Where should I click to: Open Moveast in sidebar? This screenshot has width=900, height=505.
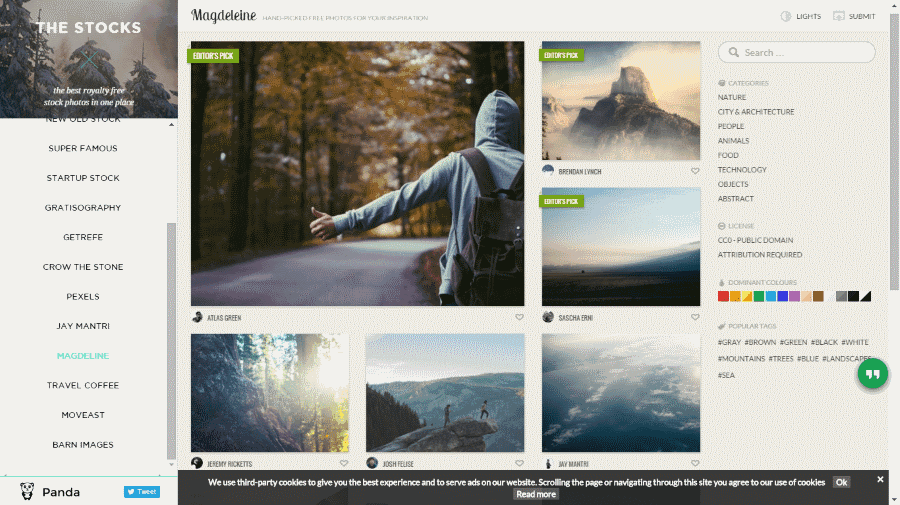83,415
